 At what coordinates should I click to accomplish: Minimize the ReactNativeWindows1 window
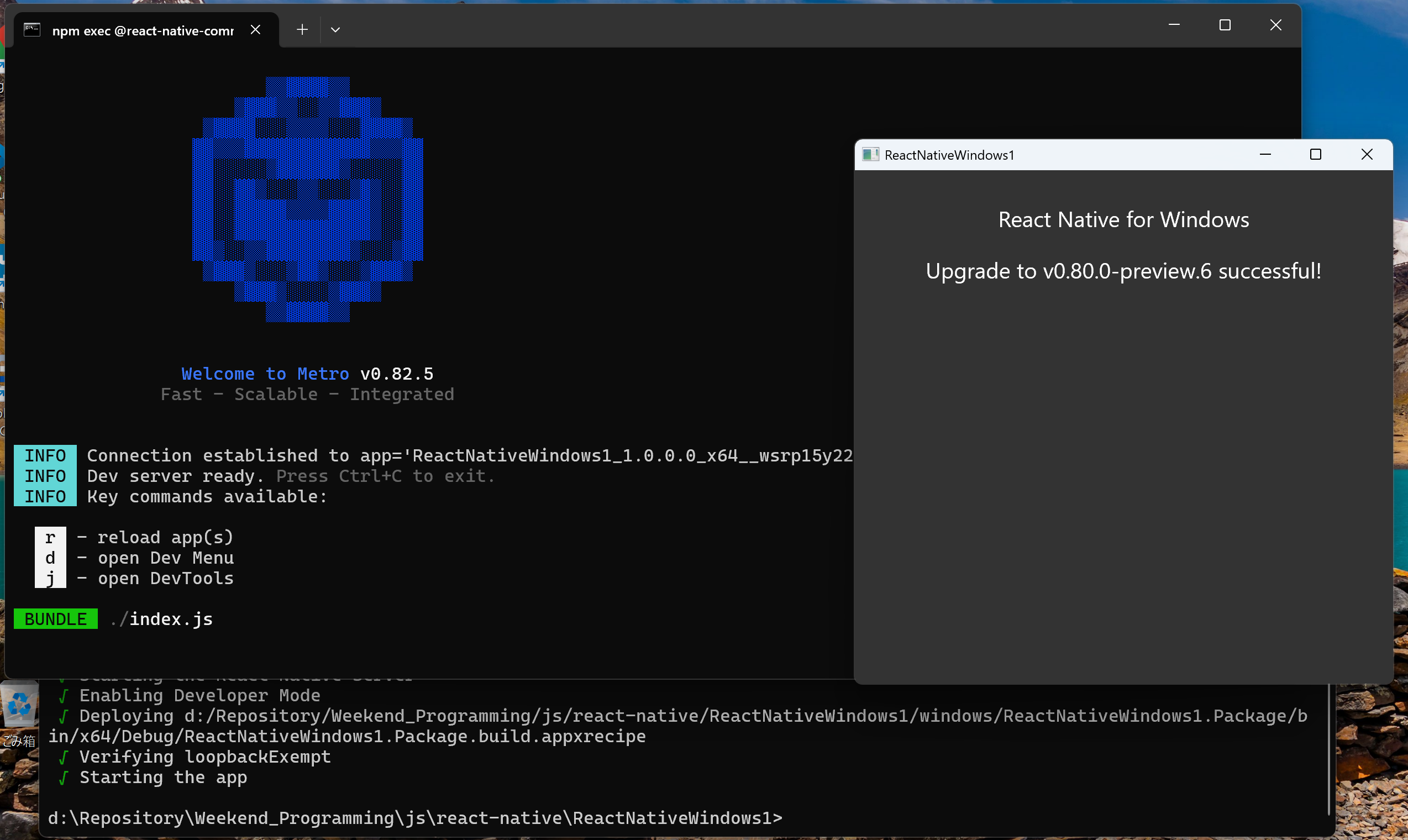click(x=1265, y=154)
